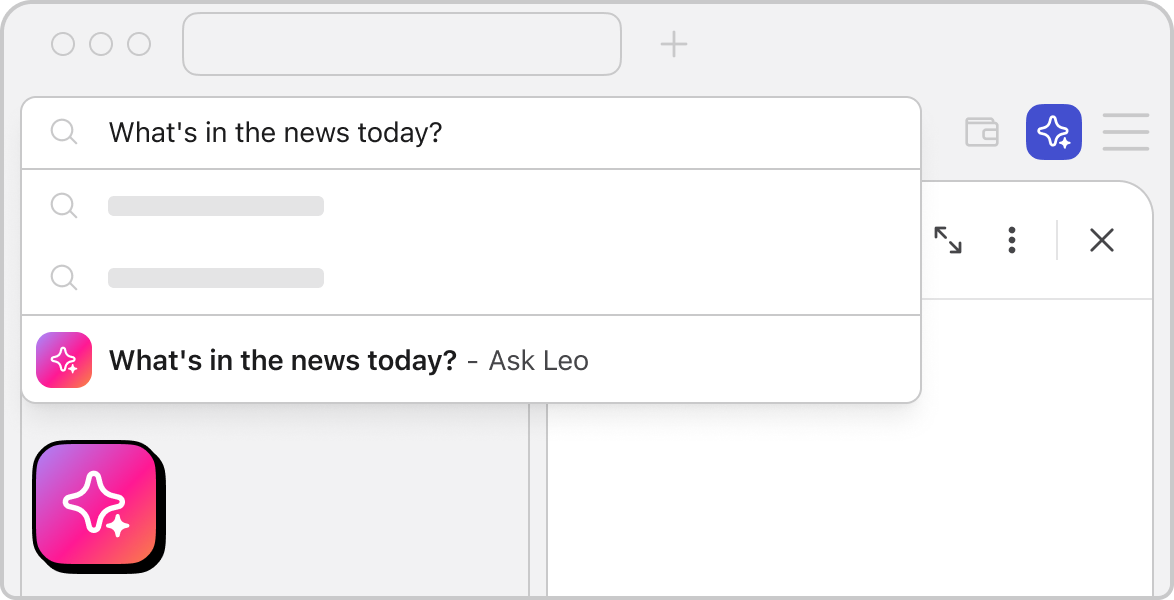
Task: Click the second suggestion's search icon
Action: tap(64, 278)
